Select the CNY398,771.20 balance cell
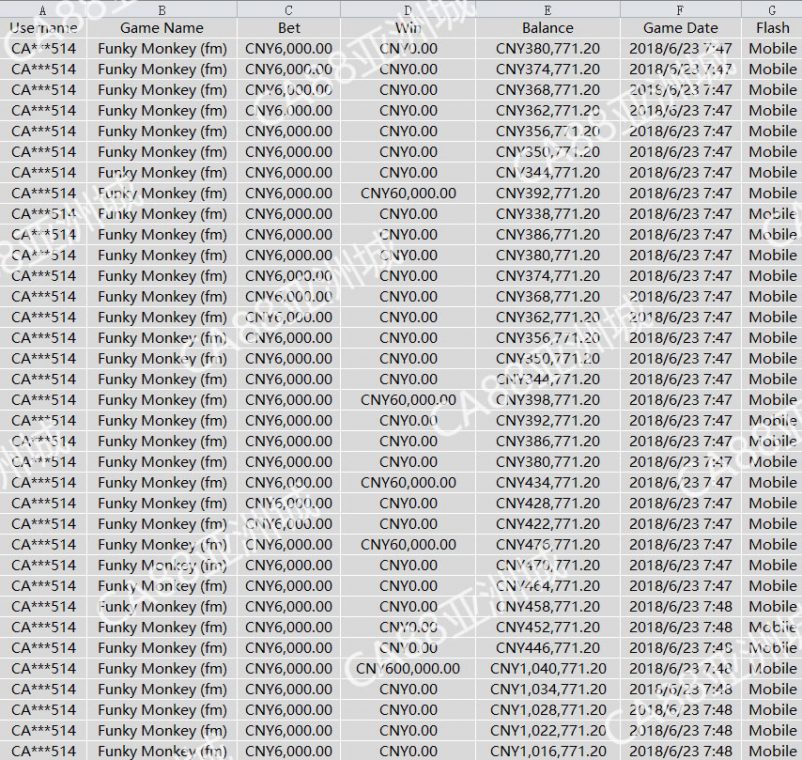The height and width of the screenshot is (760, 802). coord(548,400)
